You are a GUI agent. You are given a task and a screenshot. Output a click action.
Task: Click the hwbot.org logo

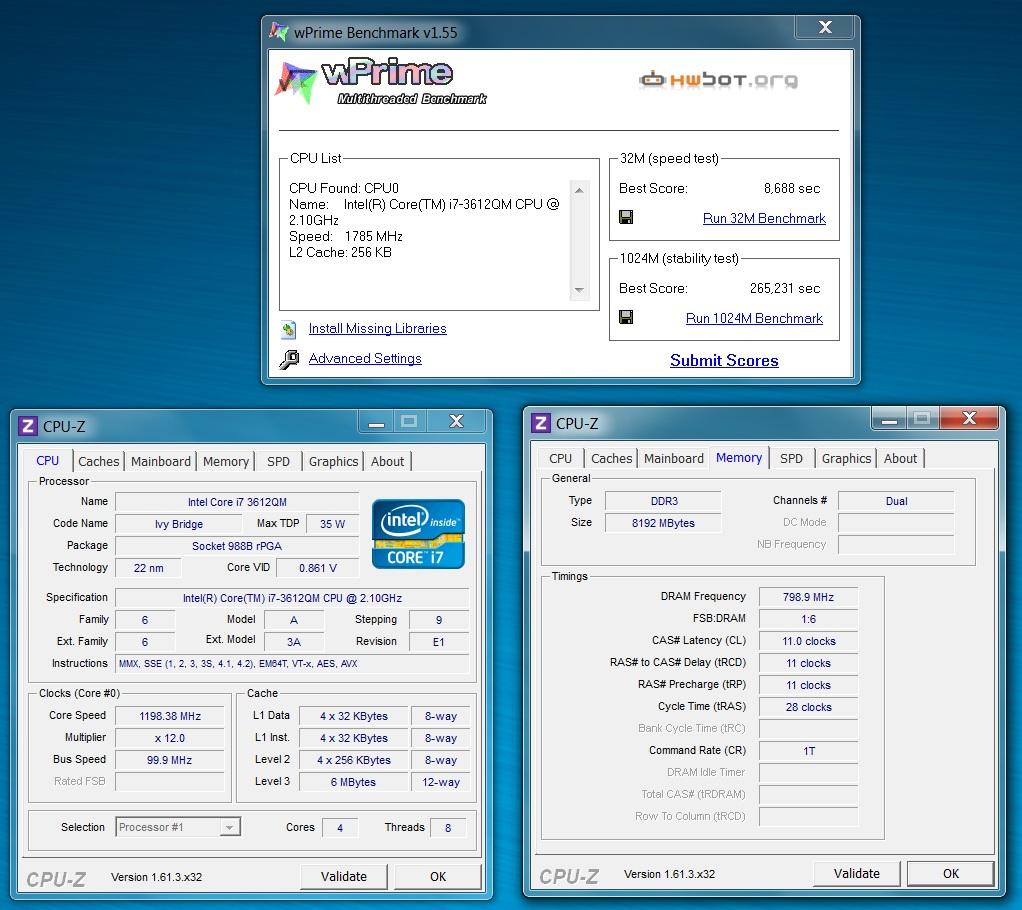click(718, 80)
